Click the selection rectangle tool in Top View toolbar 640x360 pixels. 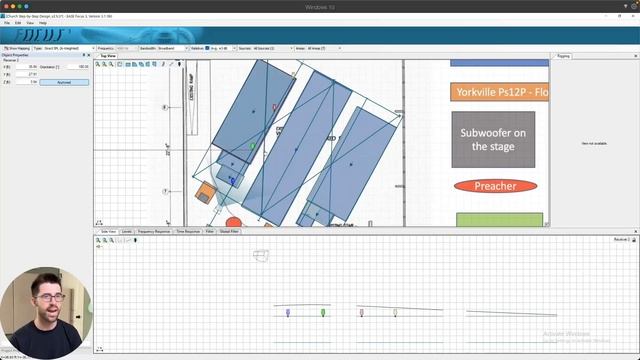[x=120, y=64]
